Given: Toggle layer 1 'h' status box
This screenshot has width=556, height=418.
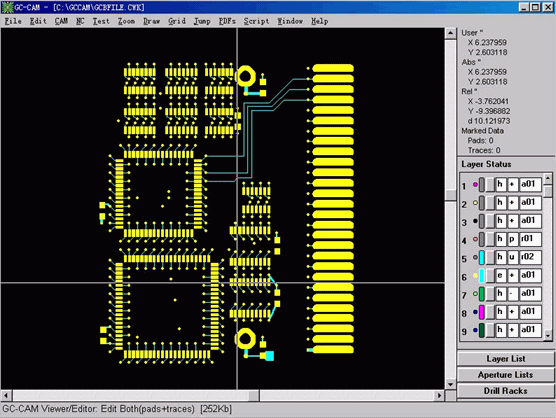Looking at the screenshot, I should (x=500, y=184).
